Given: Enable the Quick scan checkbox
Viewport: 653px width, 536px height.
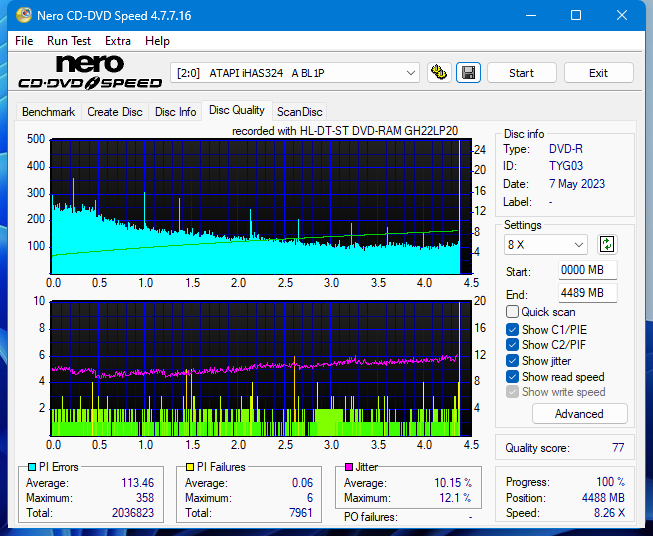Looking at the screenshot, I should click(x=513, y=312).
